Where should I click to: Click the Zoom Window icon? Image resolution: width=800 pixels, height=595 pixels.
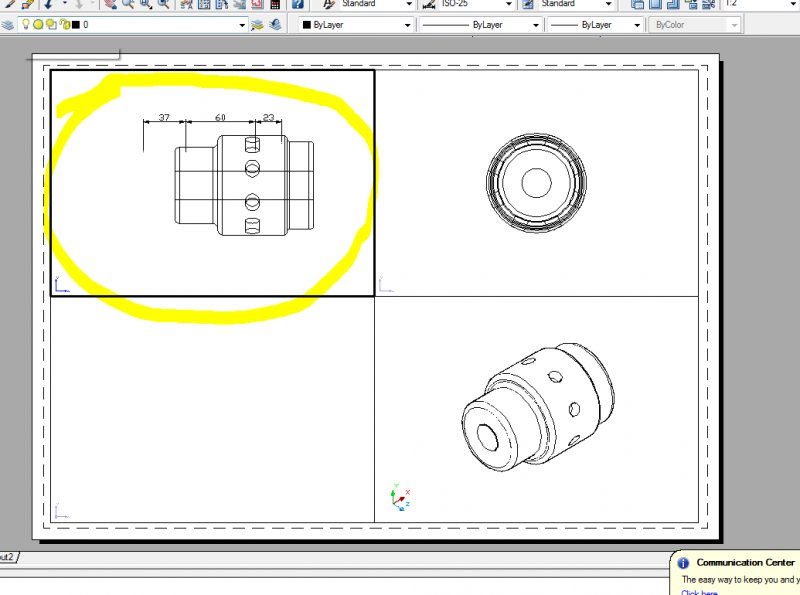pos(146,4)
